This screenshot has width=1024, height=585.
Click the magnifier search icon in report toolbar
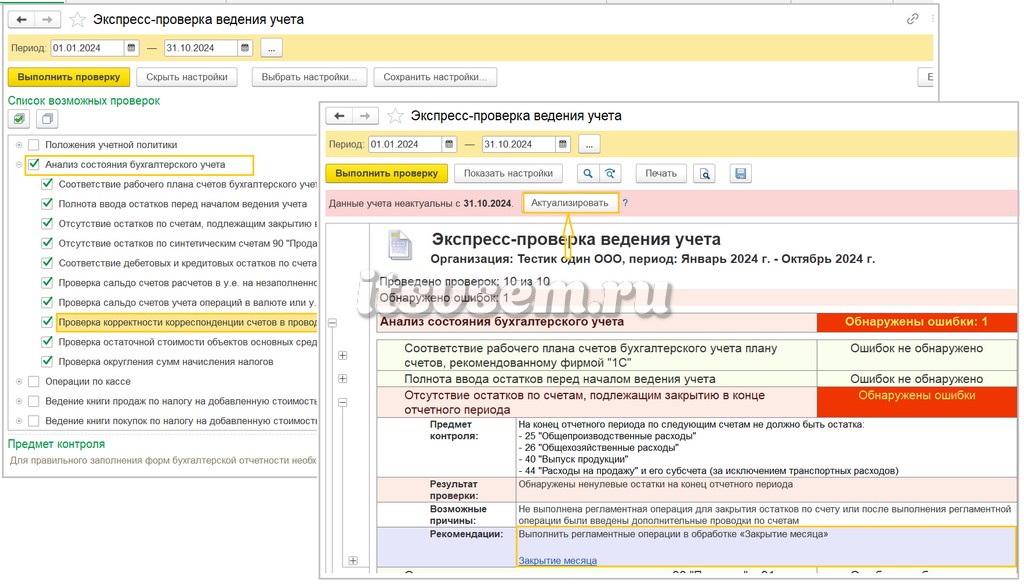coord(588,174)
